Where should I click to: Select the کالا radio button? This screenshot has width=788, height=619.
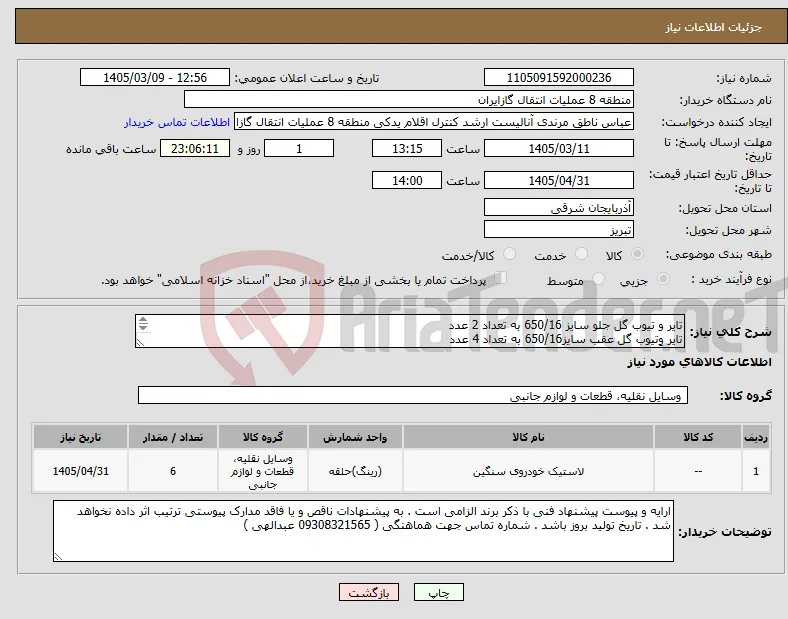[x=637, y=254]
